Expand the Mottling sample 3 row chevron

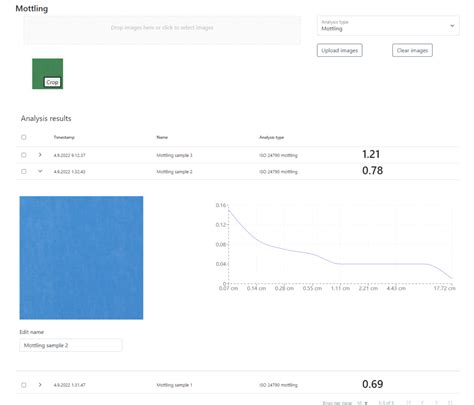click(x=40, y=155)
